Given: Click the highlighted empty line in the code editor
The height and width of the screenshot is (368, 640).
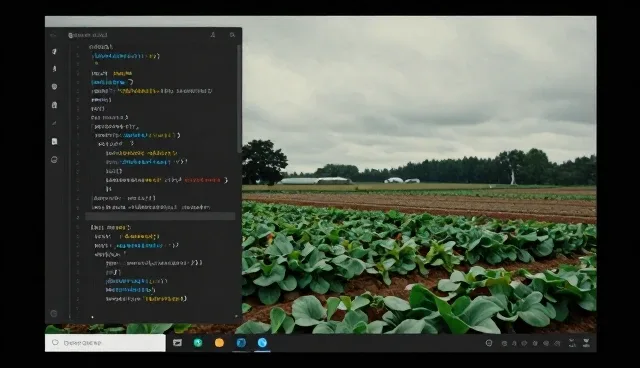Looking at the screenshot, I should coord(160,216).
